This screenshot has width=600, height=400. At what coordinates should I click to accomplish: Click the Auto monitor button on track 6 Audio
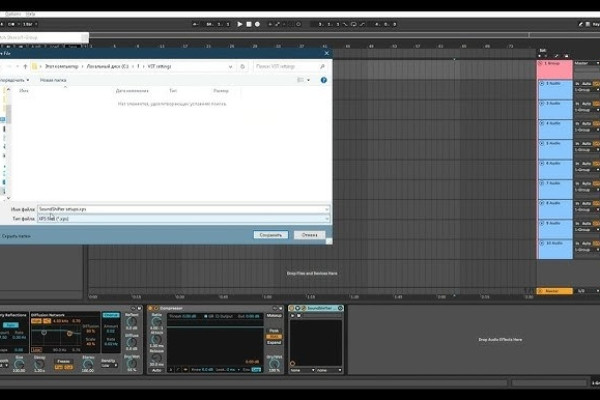click(586, 163)
